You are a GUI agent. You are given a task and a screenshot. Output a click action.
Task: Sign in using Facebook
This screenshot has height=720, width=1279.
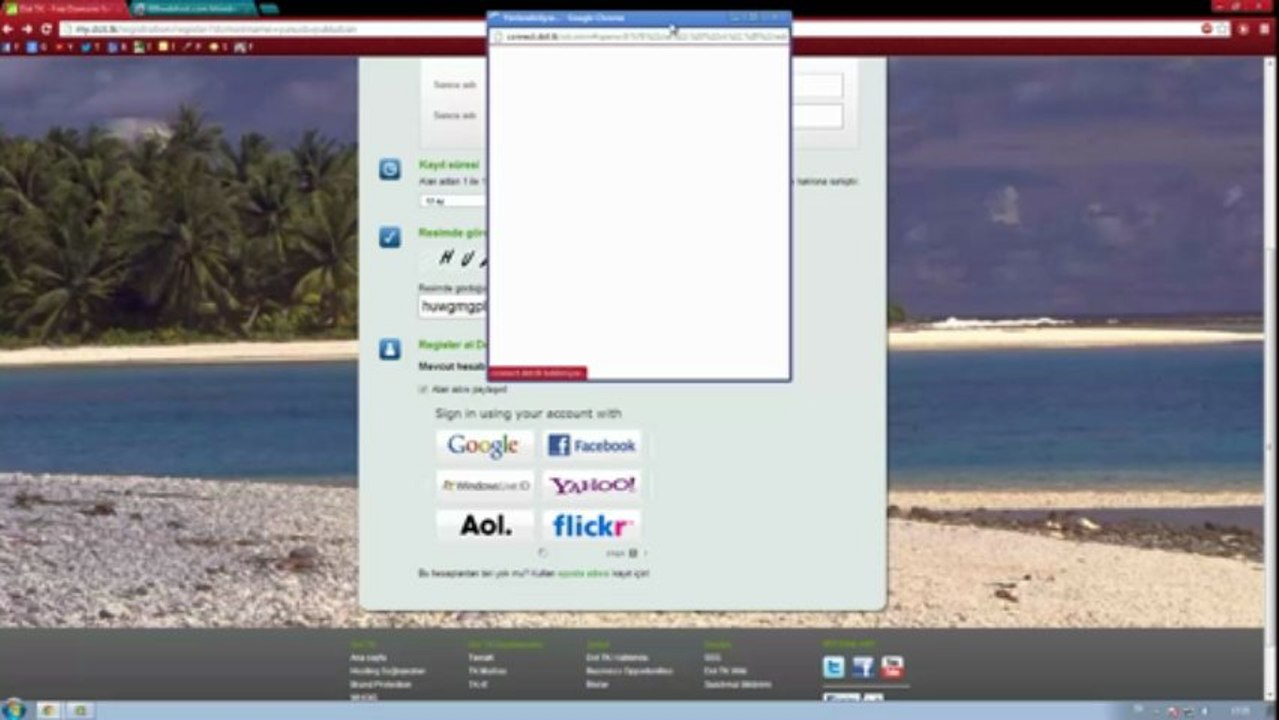click(592, 445)
